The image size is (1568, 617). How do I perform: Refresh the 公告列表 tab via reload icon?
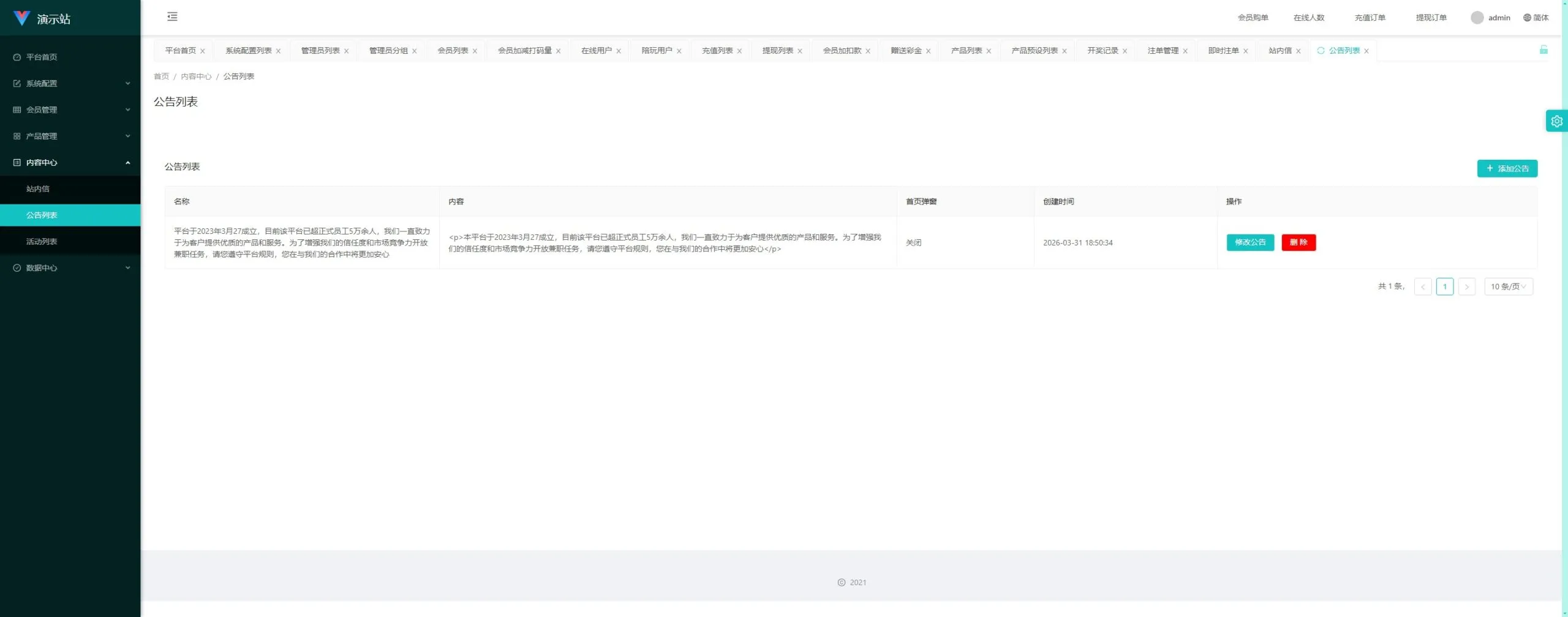(x=1321, y=51)
